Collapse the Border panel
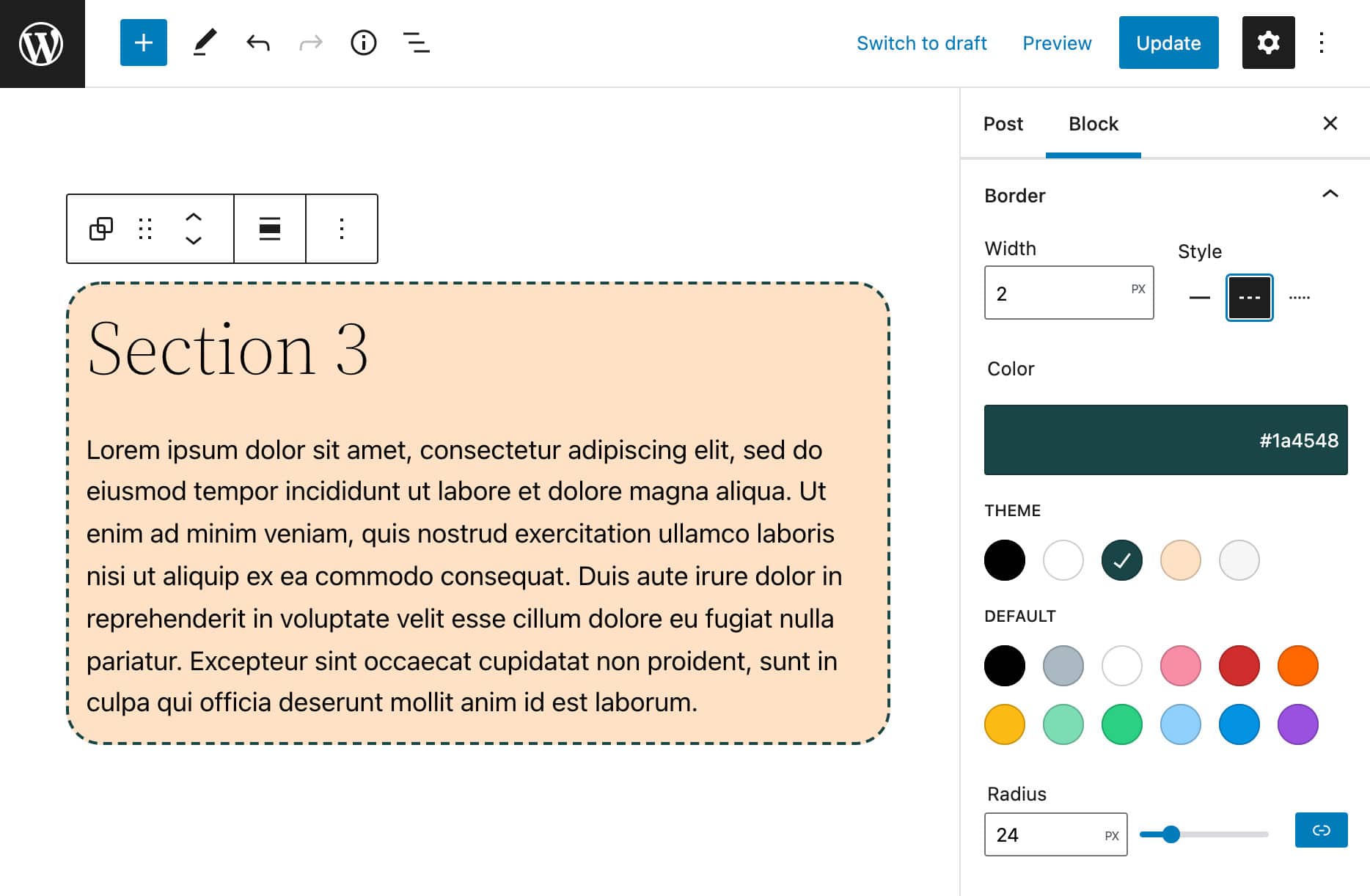 [1330, 194]
